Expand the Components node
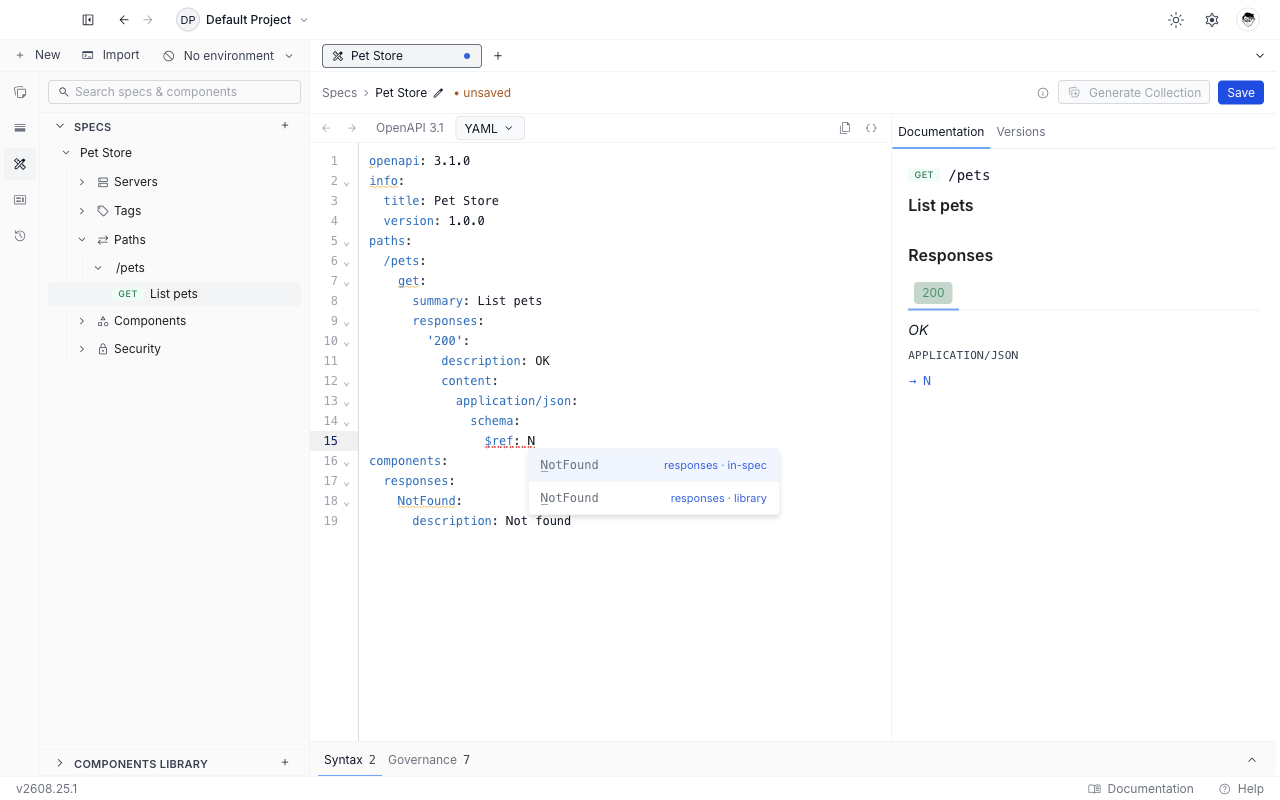 pos(82,321)
